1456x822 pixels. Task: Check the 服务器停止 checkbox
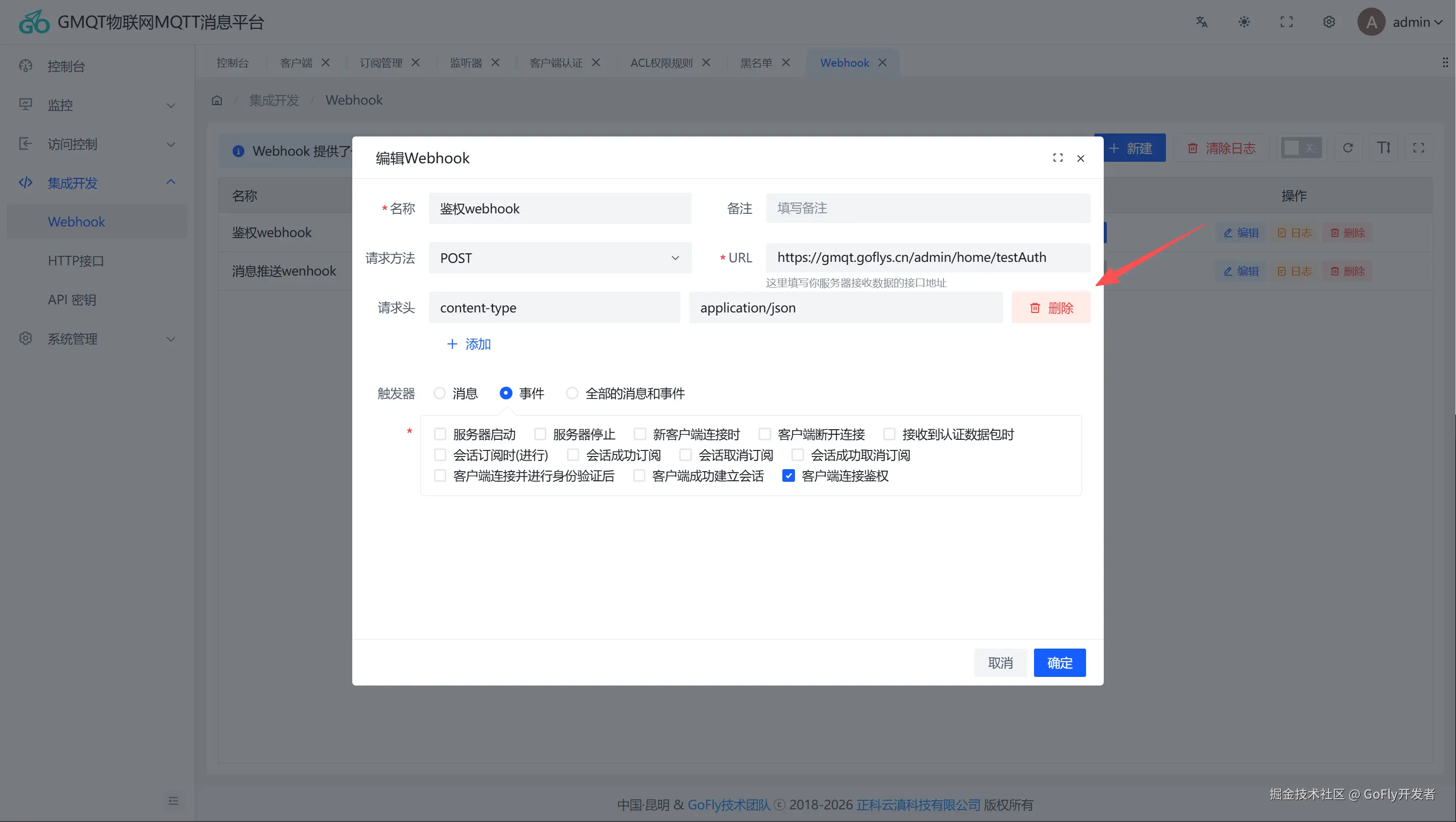pos(540,434)
